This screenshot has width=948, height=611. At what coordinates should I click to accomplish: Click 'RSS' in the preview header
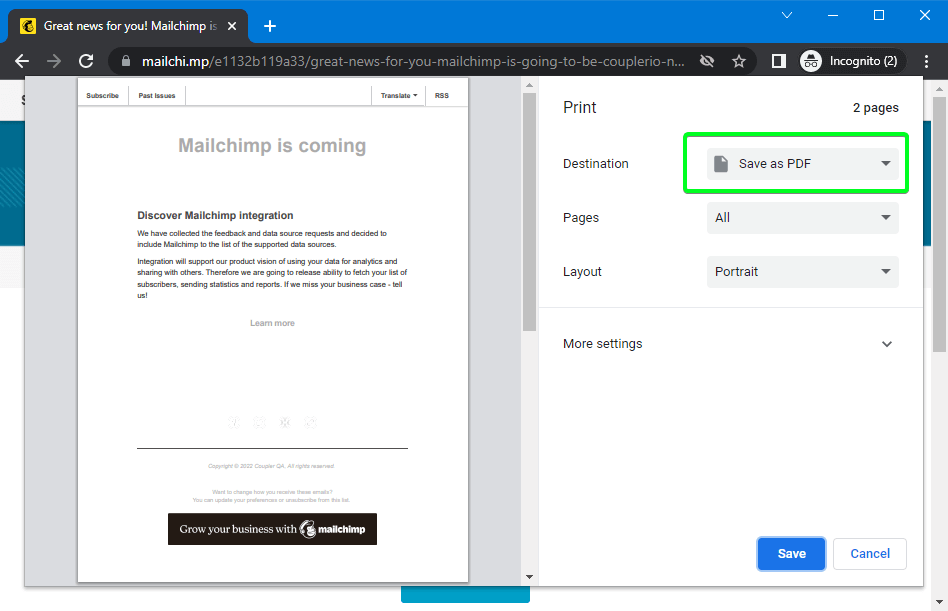point(442,95)
